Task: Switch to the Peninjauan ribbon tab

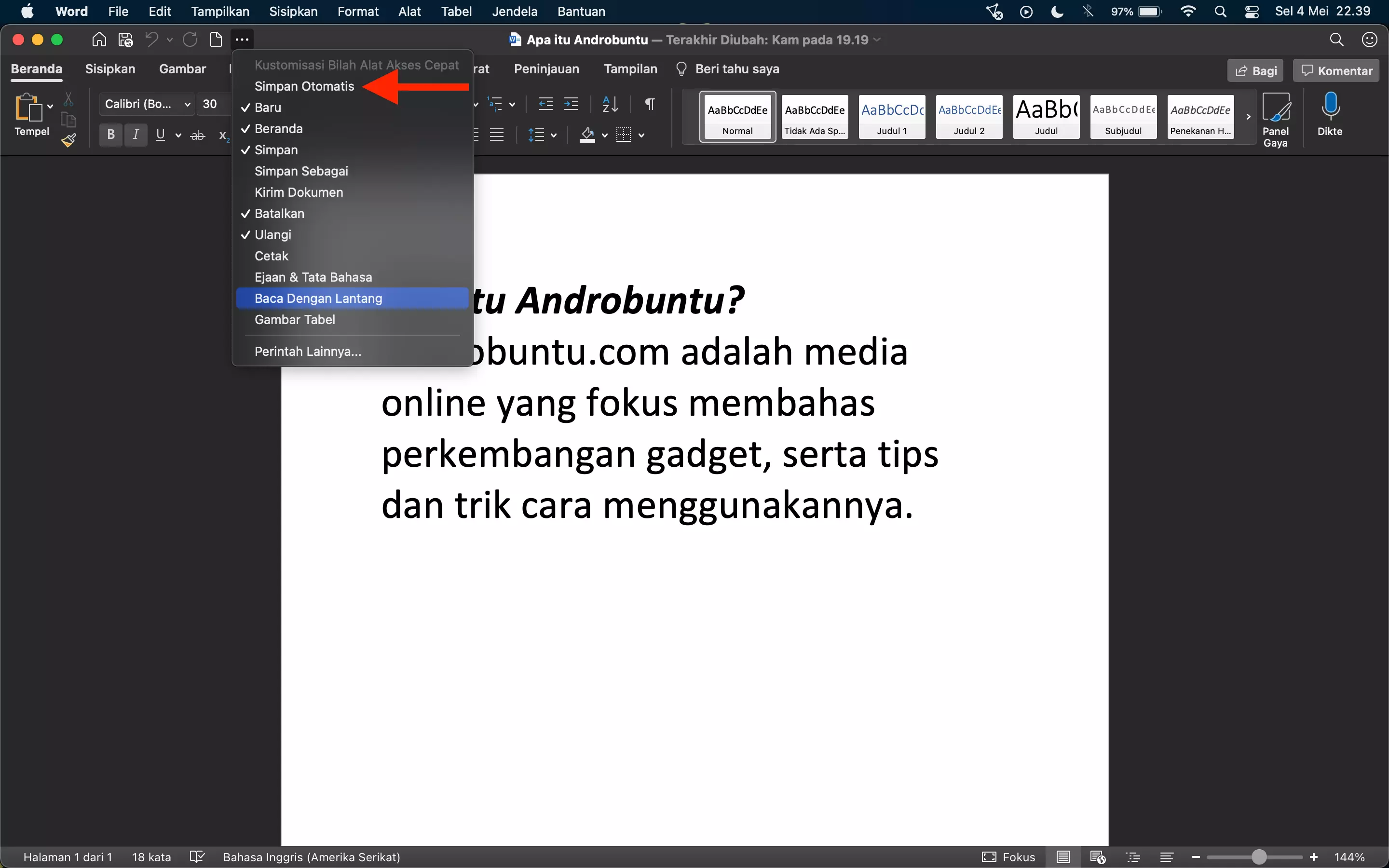Action: point(546,69)
